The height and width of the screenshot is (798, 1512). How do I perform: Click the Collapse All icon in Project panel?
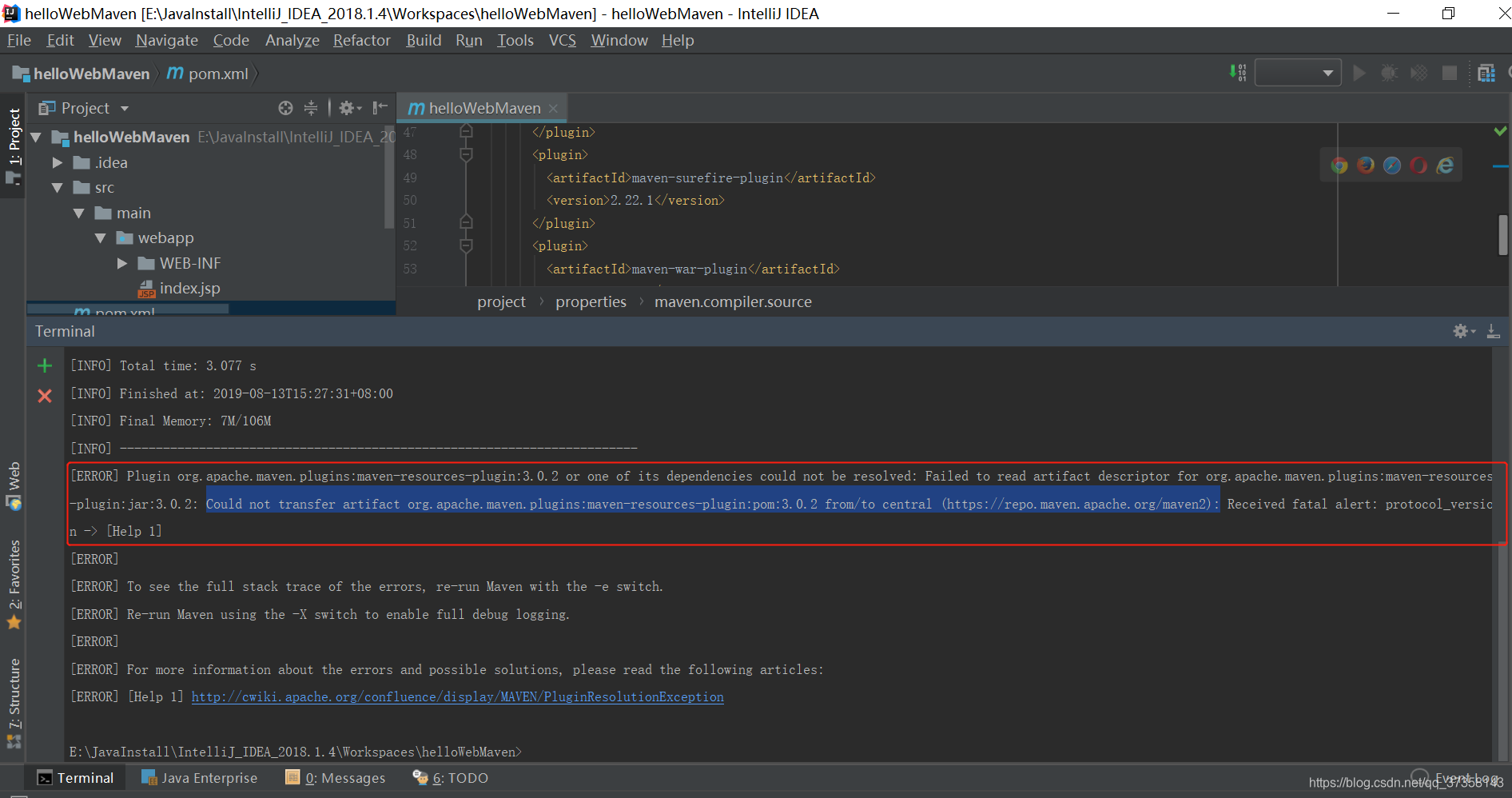[x=311, y=108]
